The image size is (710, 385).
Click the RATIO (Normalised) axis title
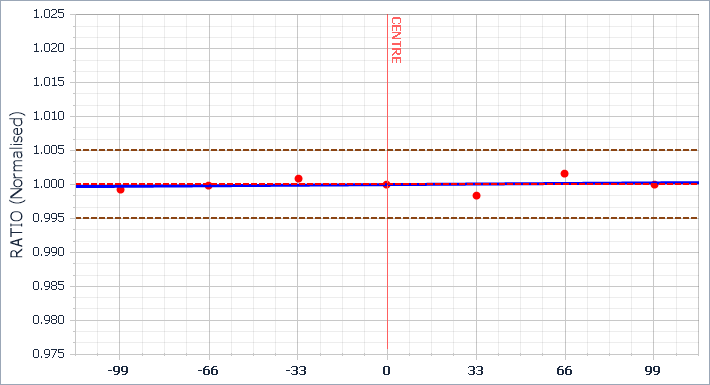(16, 185)
